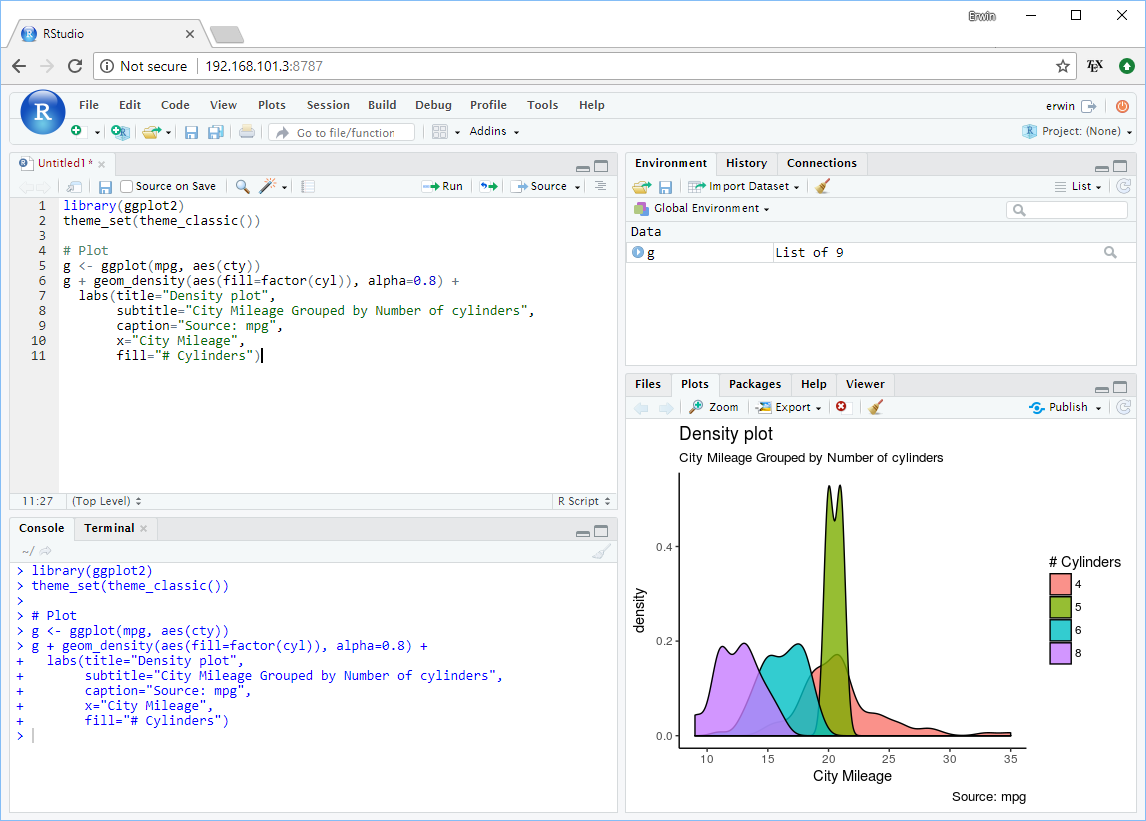This screenshot has width=1146, height=821.
Task: Open the Export dropdown in the Plots pane
Action: coord(789,407)
